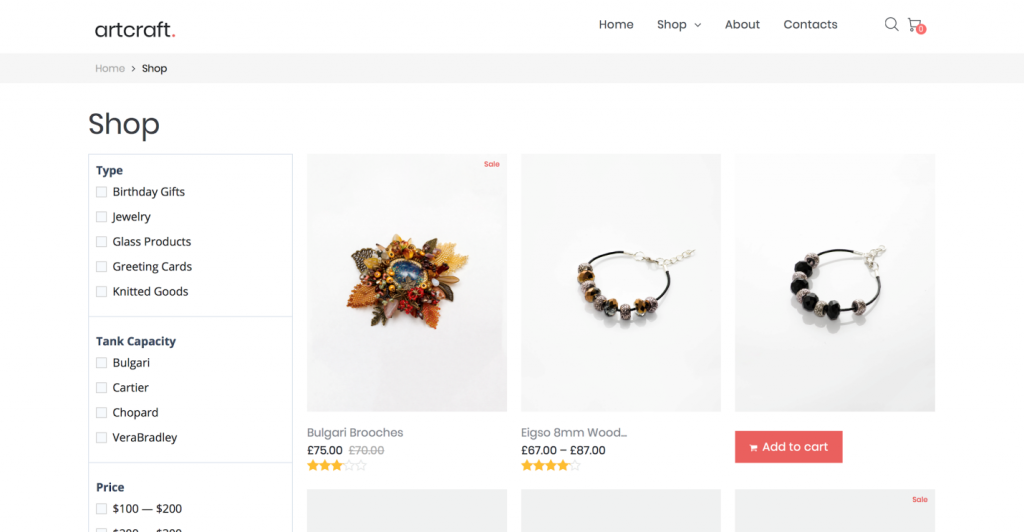Check the Birthday Gifts type filter

102,192
